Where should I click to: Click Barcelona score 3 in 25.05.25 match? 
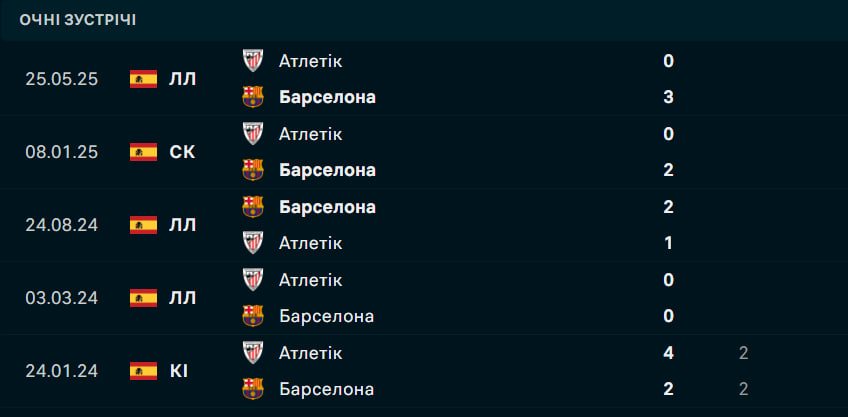668,97
